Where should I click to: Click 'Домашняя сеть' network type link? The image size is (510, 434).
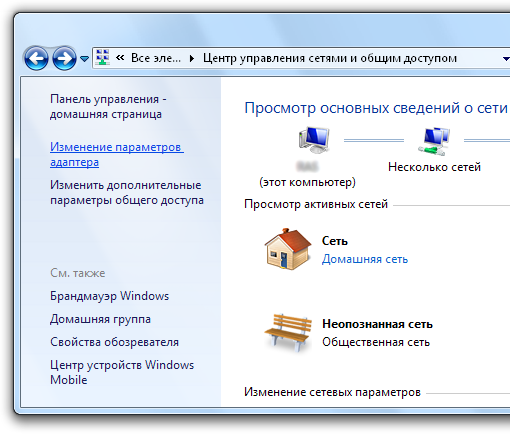click(365, 259)
